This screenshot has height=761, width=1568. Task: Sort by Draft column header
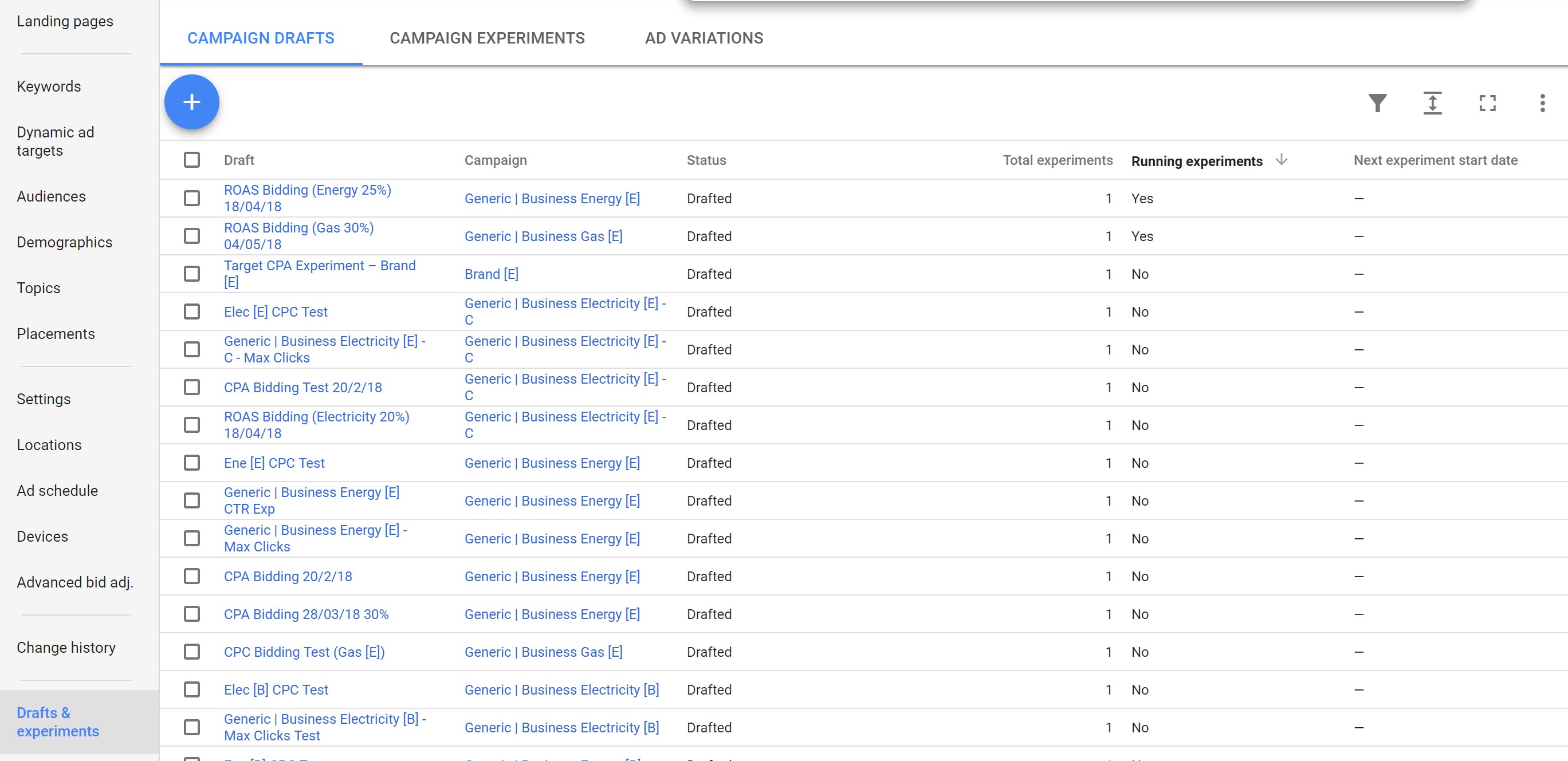point(238,160)
